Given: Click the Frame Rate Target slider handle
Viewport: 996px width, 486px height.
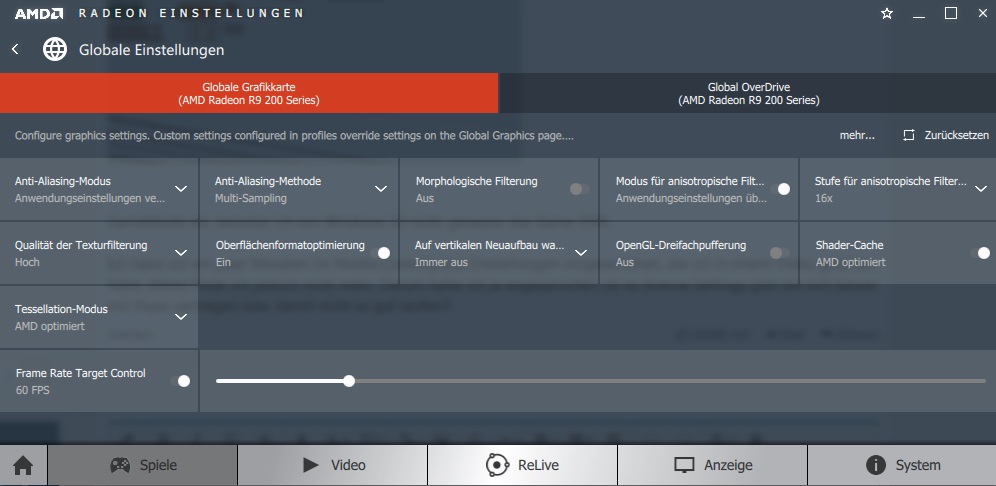Looking at the screenshot, I should 349,381.
